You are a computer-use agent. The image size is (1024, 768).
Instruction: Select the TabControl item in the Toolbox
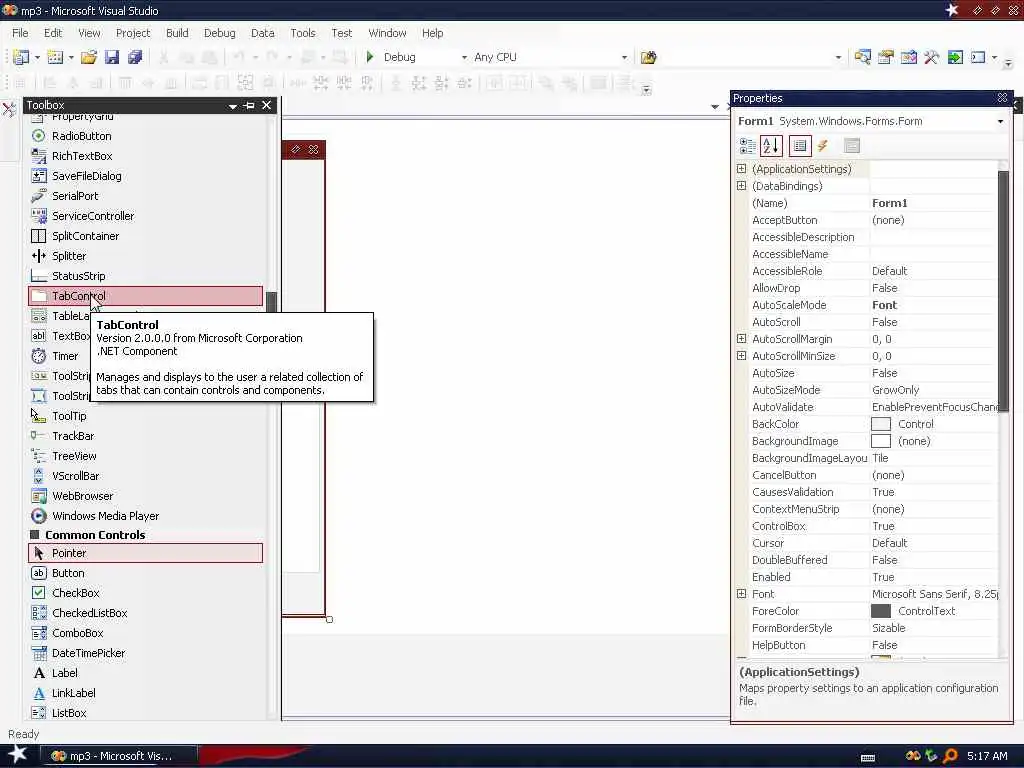coord(145,296)
